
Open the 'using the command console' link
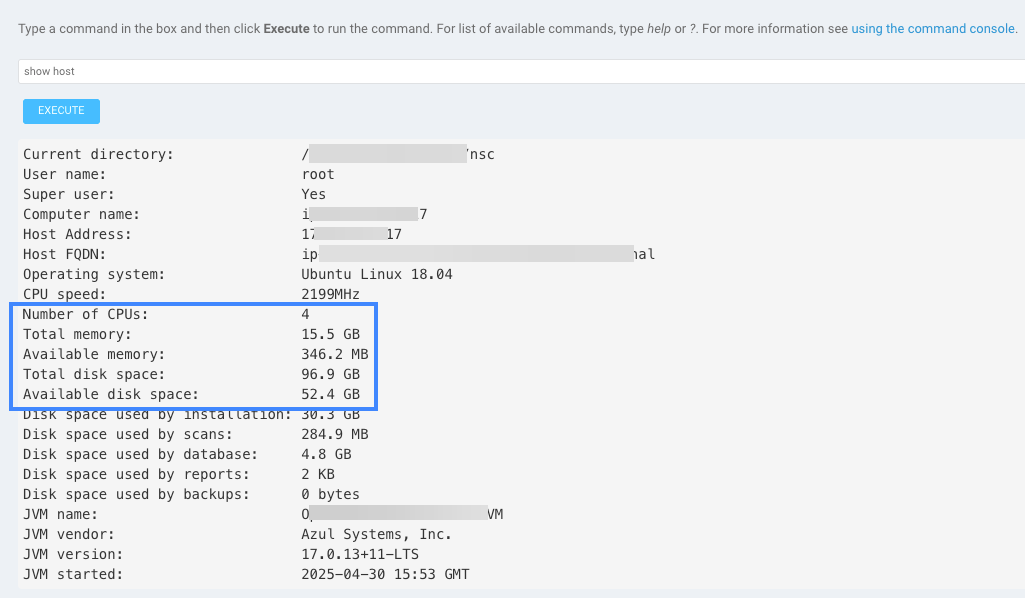[x=933, y=29]
